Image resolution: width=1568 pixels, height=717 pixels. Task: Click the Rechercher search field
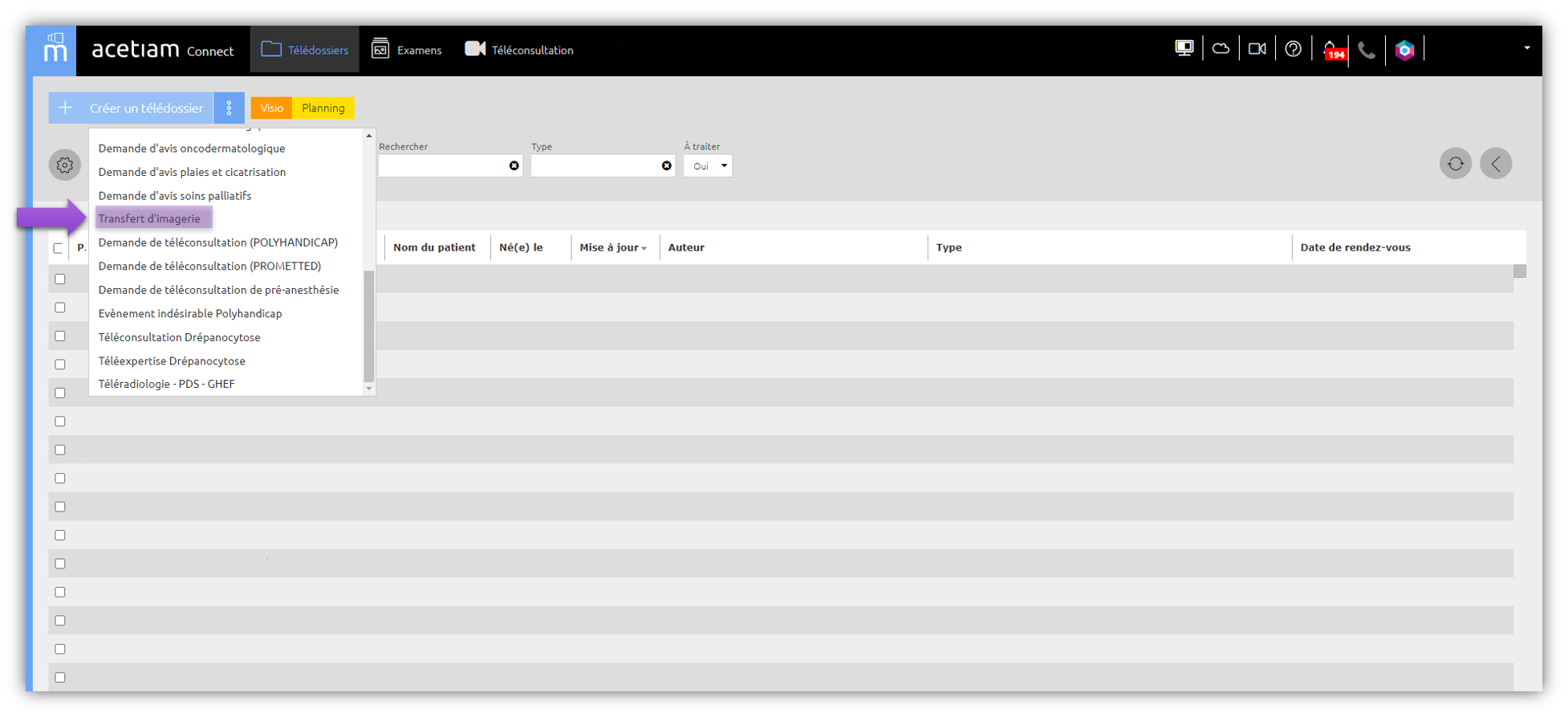[x=443, y=166]
